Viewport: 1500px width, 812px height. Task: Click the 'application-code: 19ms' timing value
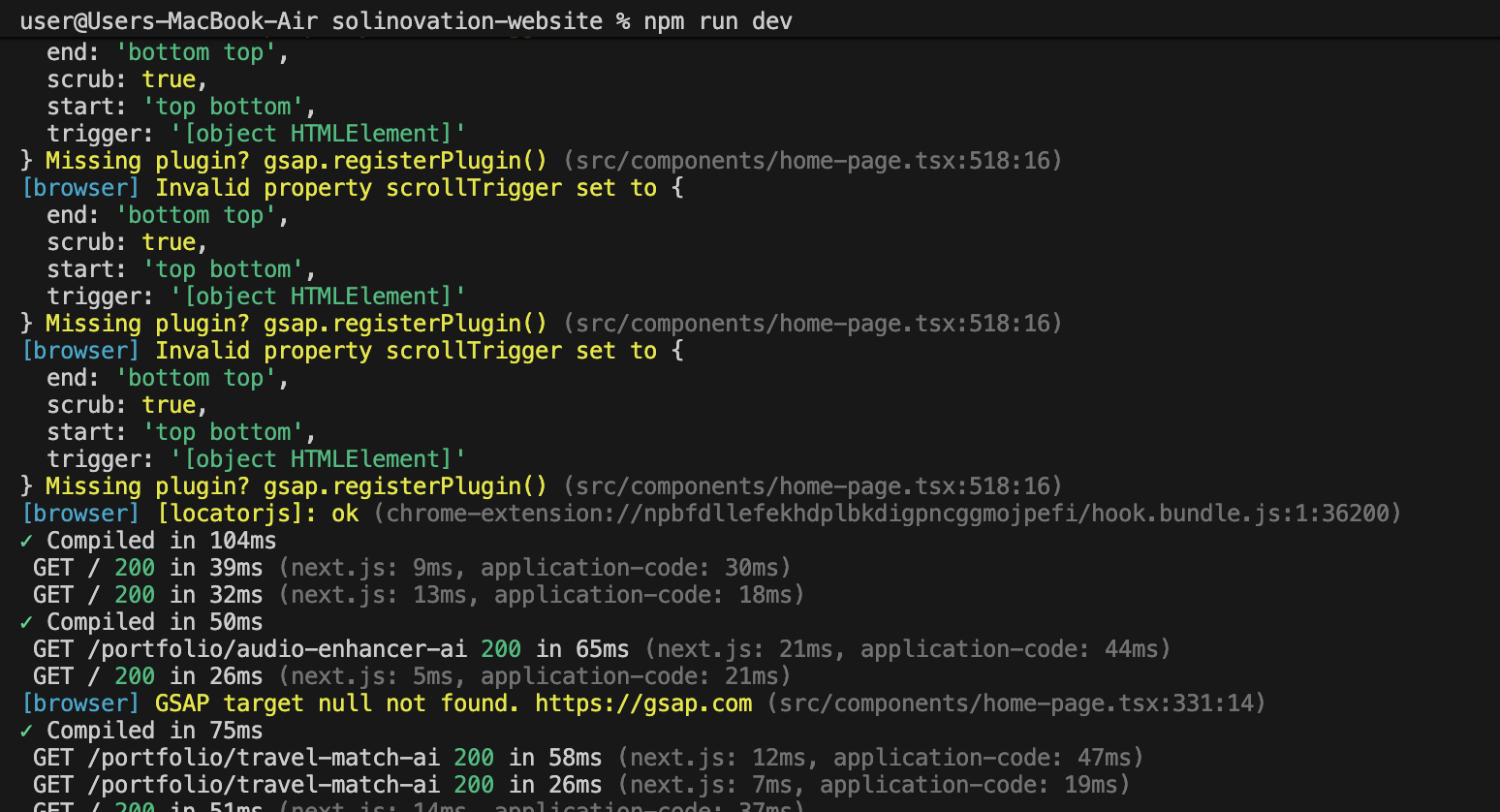(968, 785)
